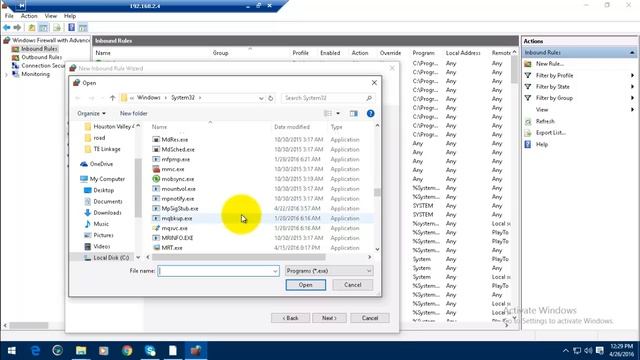Click the Enabled column header in Inbound Rules
The image size is (640, 360).
[x=330, y=53]
